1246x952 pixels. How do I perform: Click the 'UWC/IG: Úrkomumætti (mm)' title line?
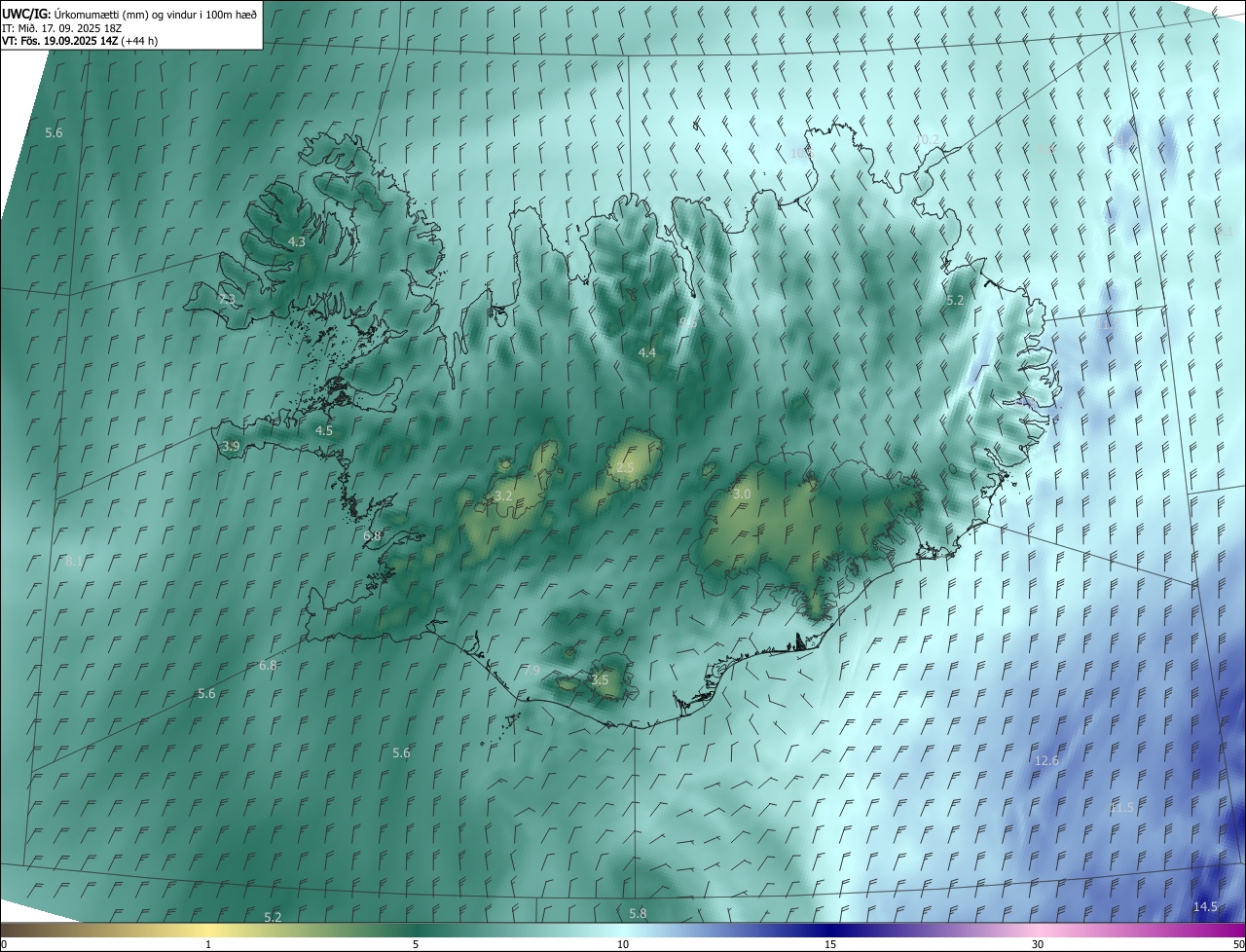(x=129, y=14)
